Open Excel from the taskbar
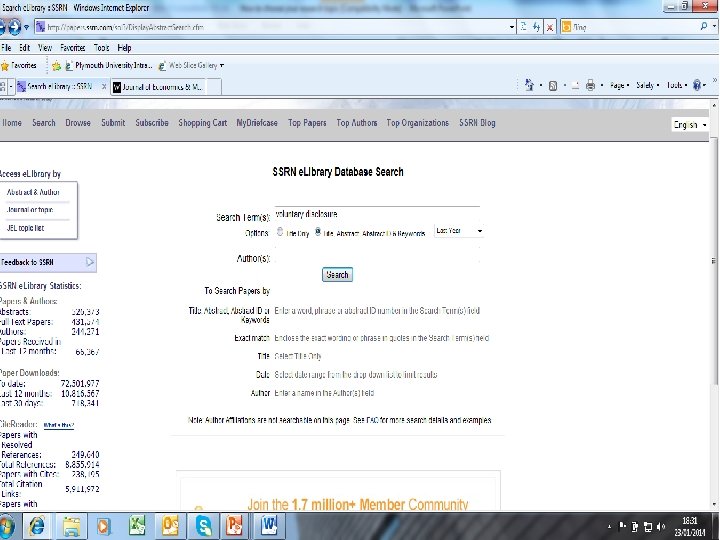720x540 pixels. 137,525
